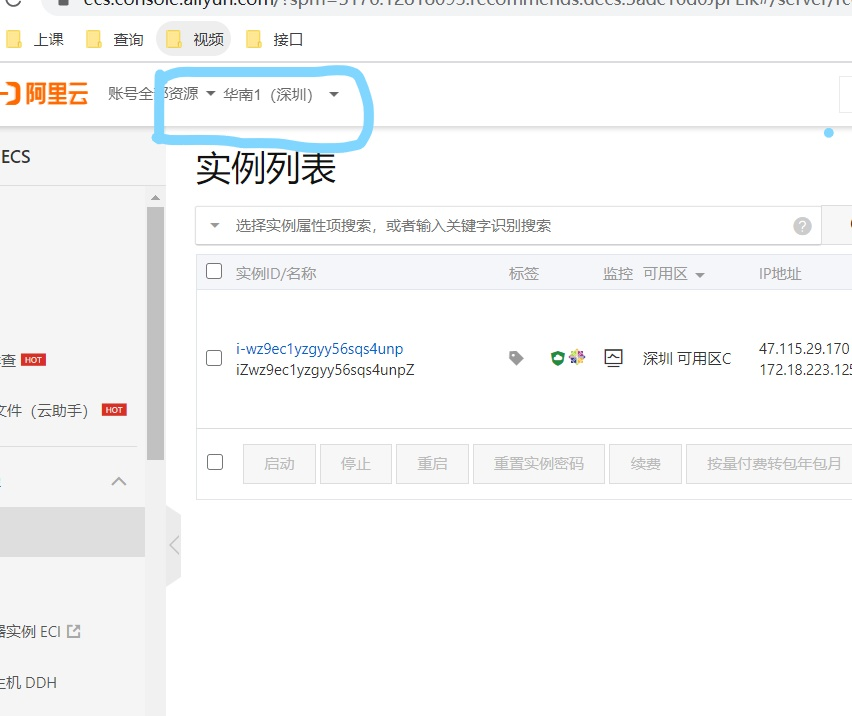Click the colorful CentOS system icon

(577, 357)
